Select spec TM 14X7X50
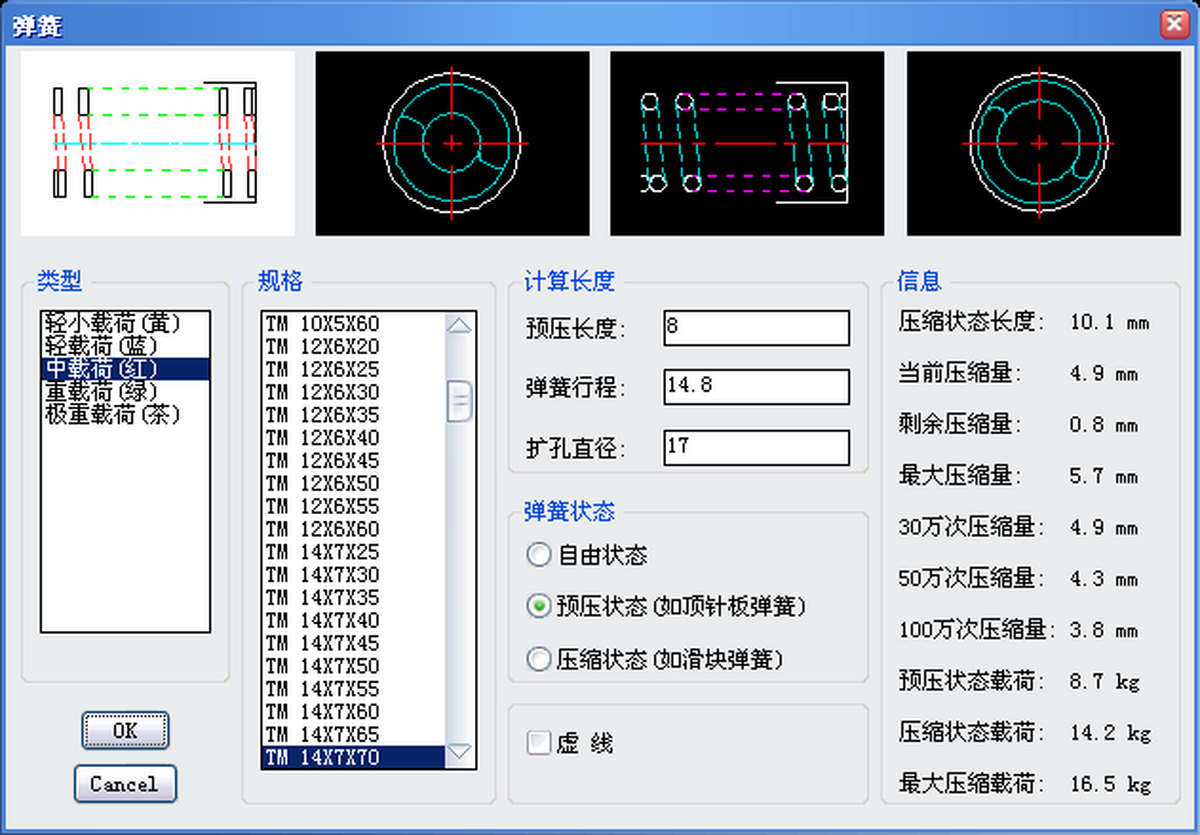This screenshot has width=1200, height=835. click(x=354, y=666)
